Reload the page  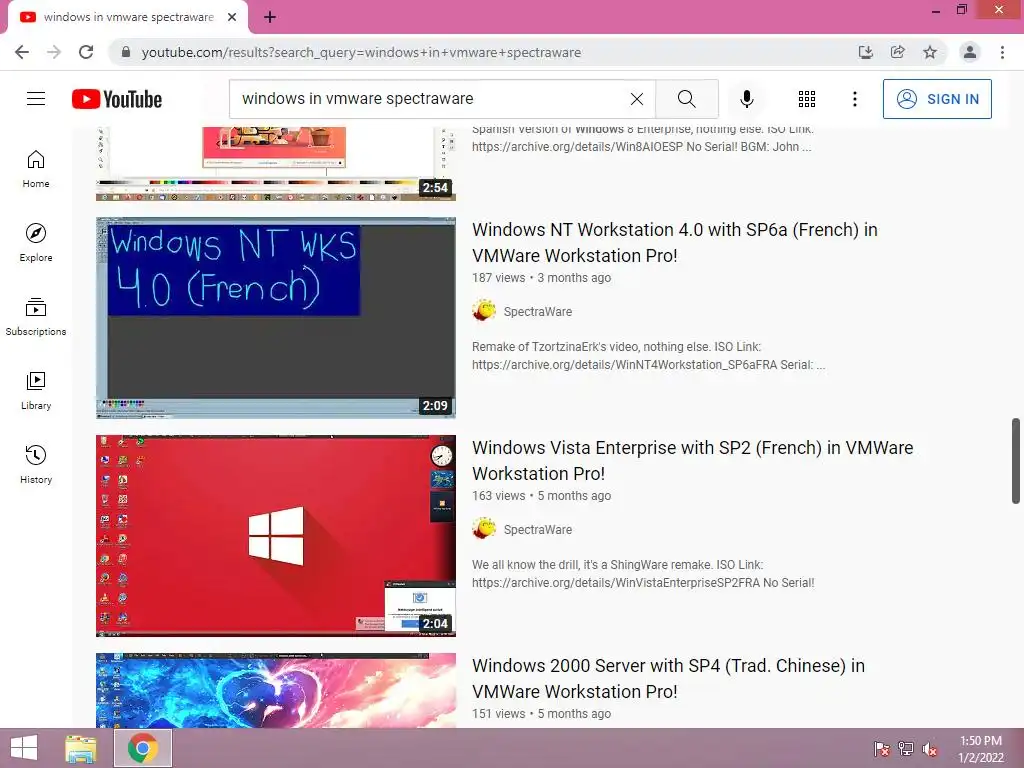pyautogui.click(x=86, y=52)
